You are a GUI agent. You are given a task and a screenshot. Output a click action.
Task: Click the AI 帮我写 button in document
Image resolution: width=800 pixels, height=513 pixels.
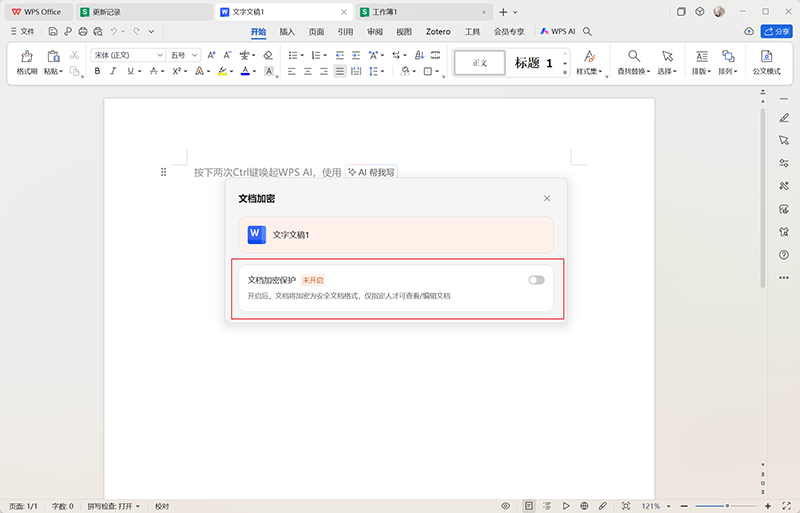[x=371, y=172]
